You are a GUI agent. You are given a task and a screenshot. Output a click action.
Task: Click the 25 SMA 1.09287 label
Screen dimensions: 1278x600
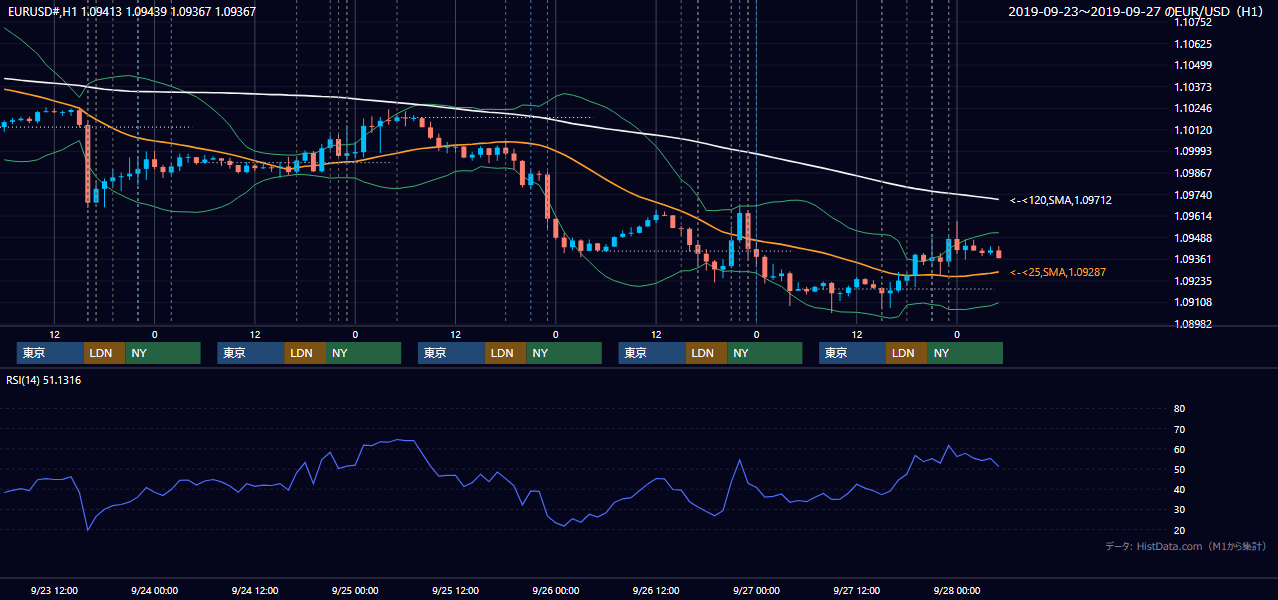(x=1058, y=272)
